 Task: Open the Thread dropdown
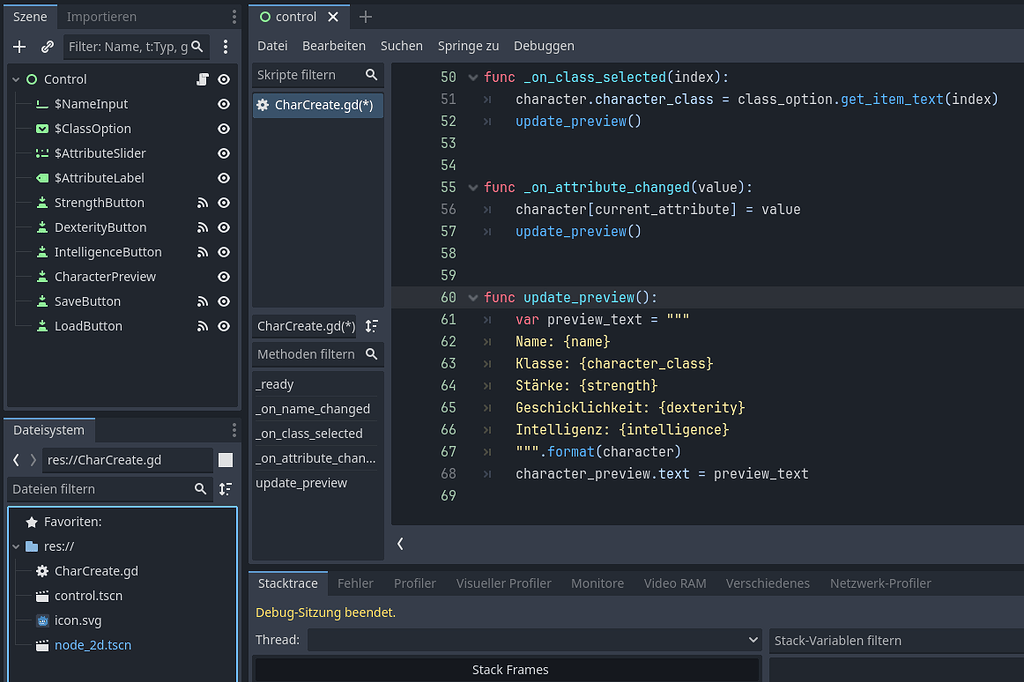[x=534, y=640]
